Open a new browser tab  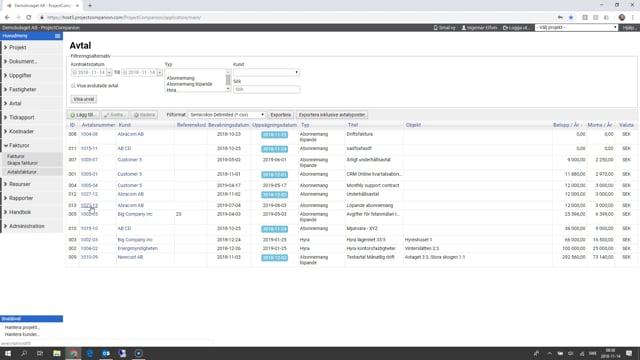point(90,6)
